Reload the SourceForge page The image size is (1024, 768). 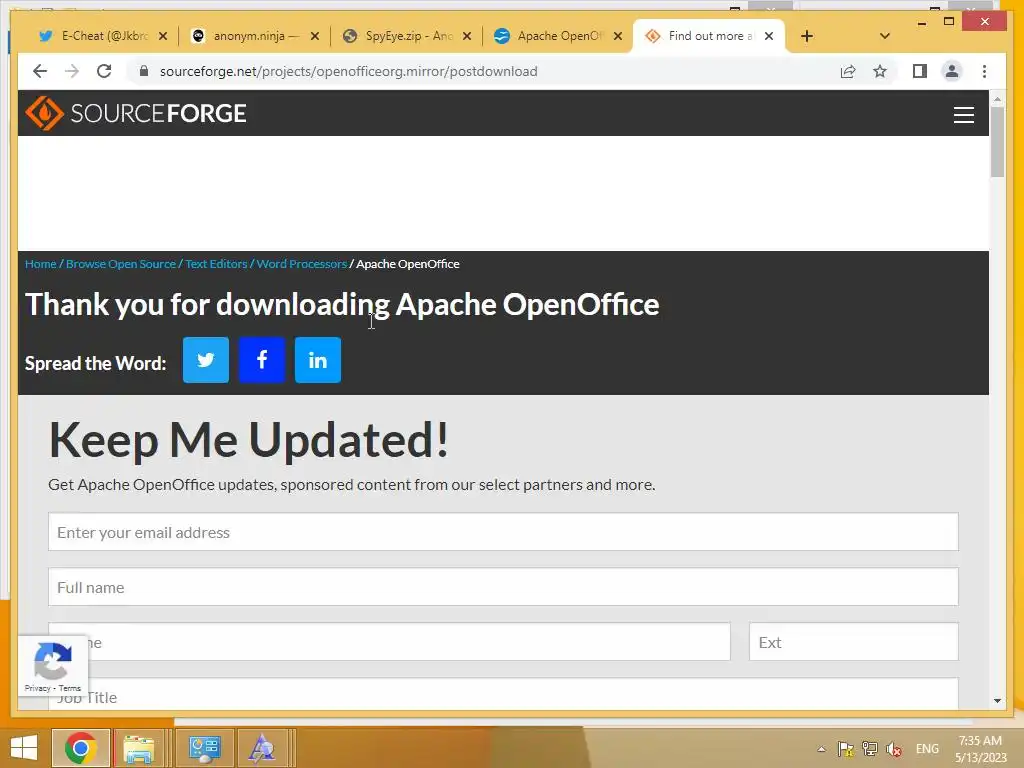(x=104, y=71)
